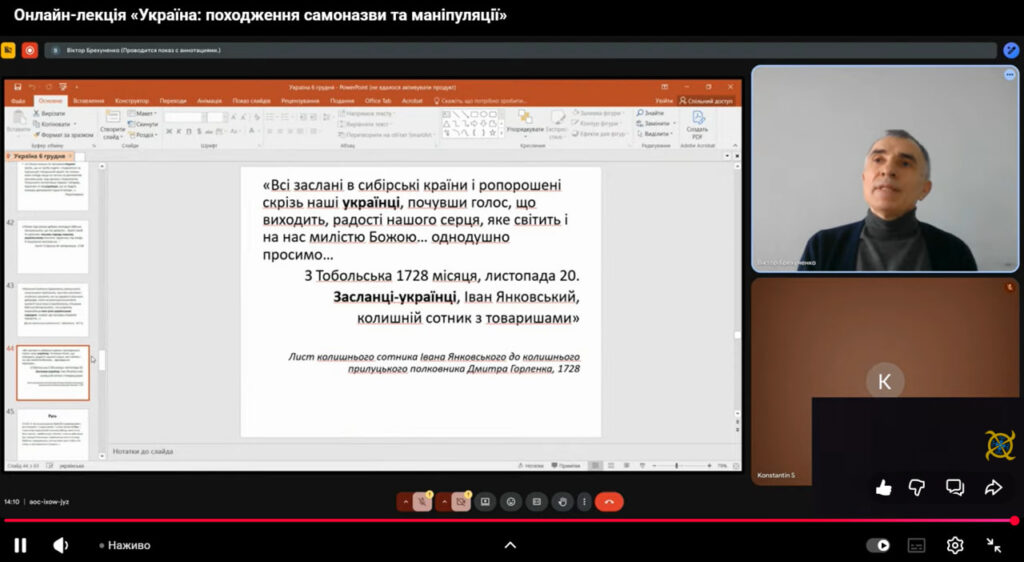Open the Вставлення ribbon tab

pos(88,101)
